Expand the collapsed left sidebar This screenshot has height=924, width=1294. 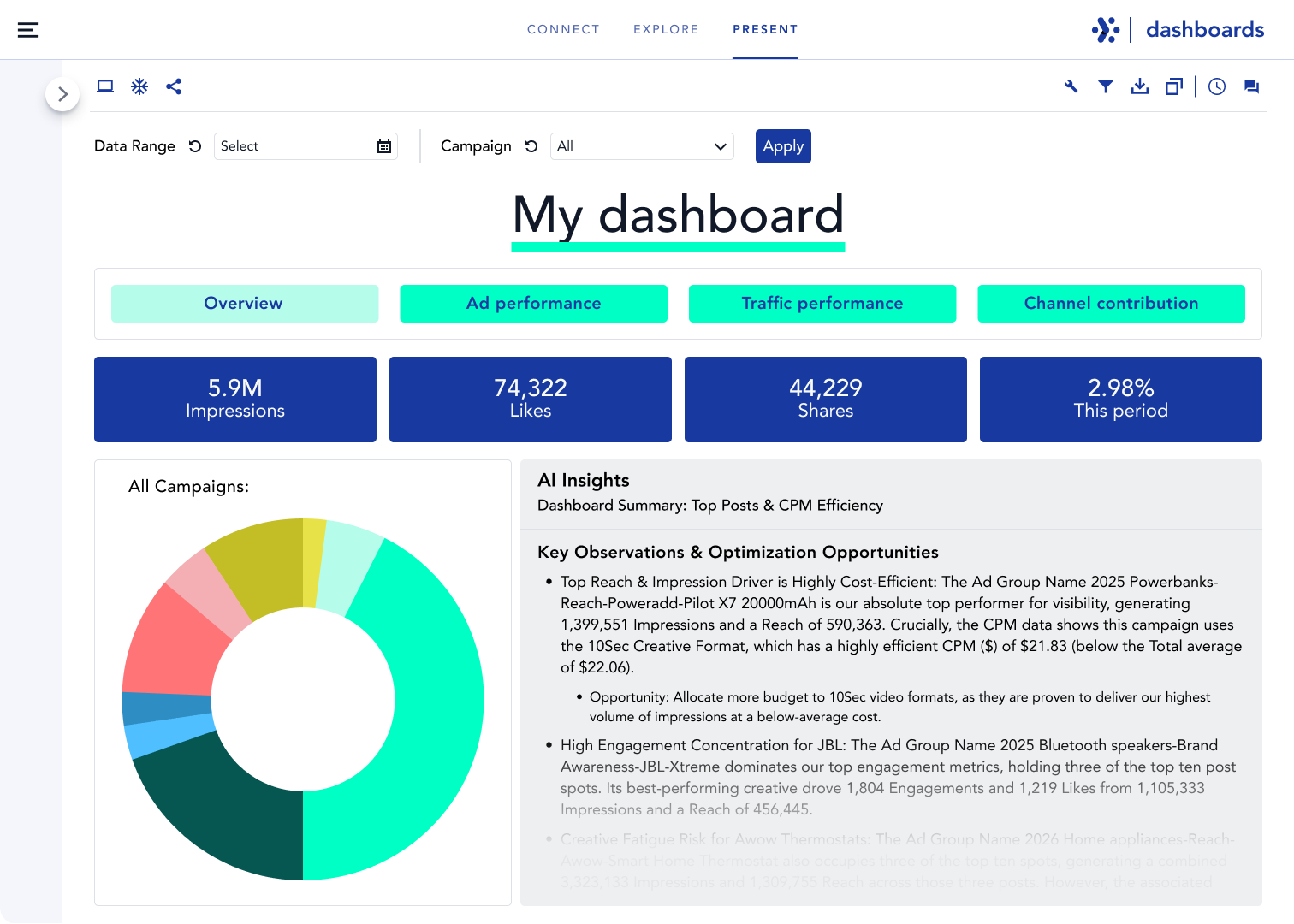coord(62,94)
